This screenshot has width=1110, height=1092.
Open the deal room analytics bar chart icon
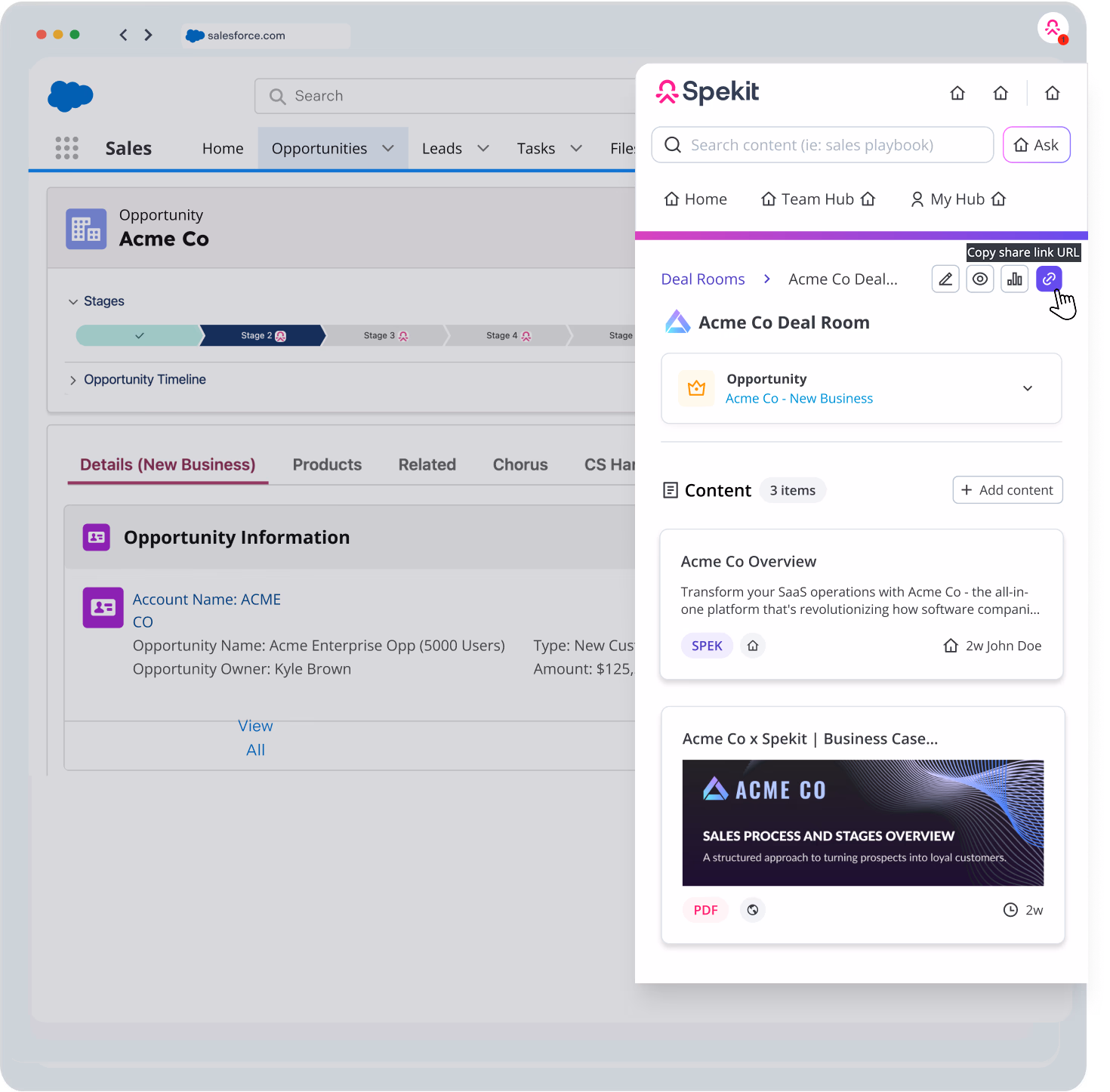click(1014, 279)
